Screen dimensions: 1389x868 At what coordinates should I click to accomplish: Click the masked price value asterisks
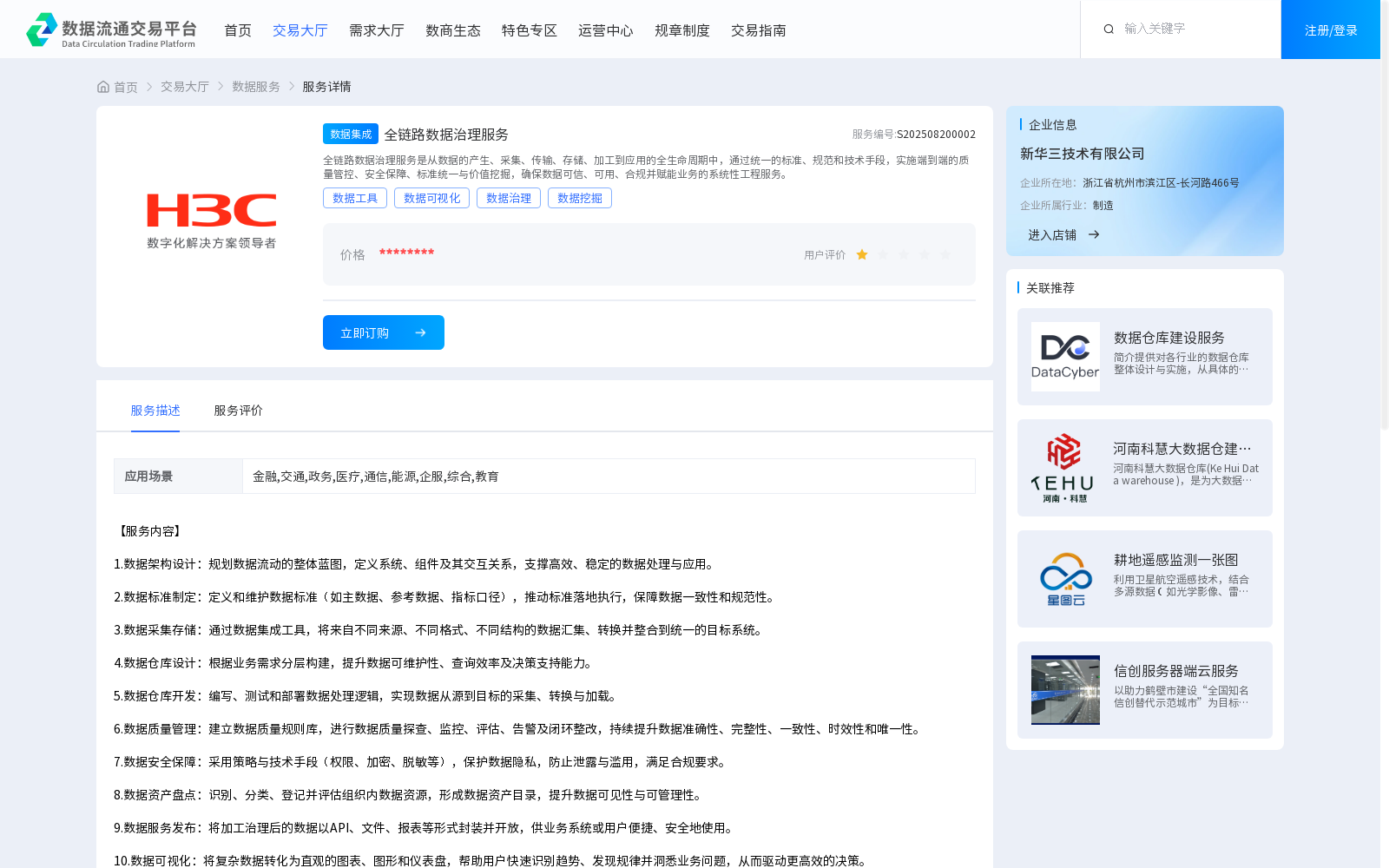coord(406,253)
